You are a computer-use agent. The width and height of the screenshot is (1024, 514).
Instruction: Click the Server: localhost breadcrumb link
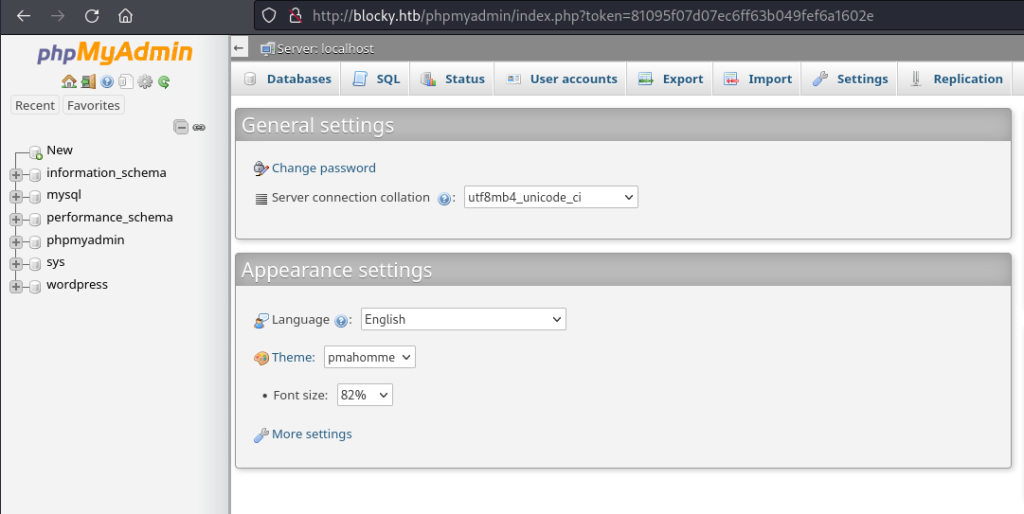pos(325,48)
